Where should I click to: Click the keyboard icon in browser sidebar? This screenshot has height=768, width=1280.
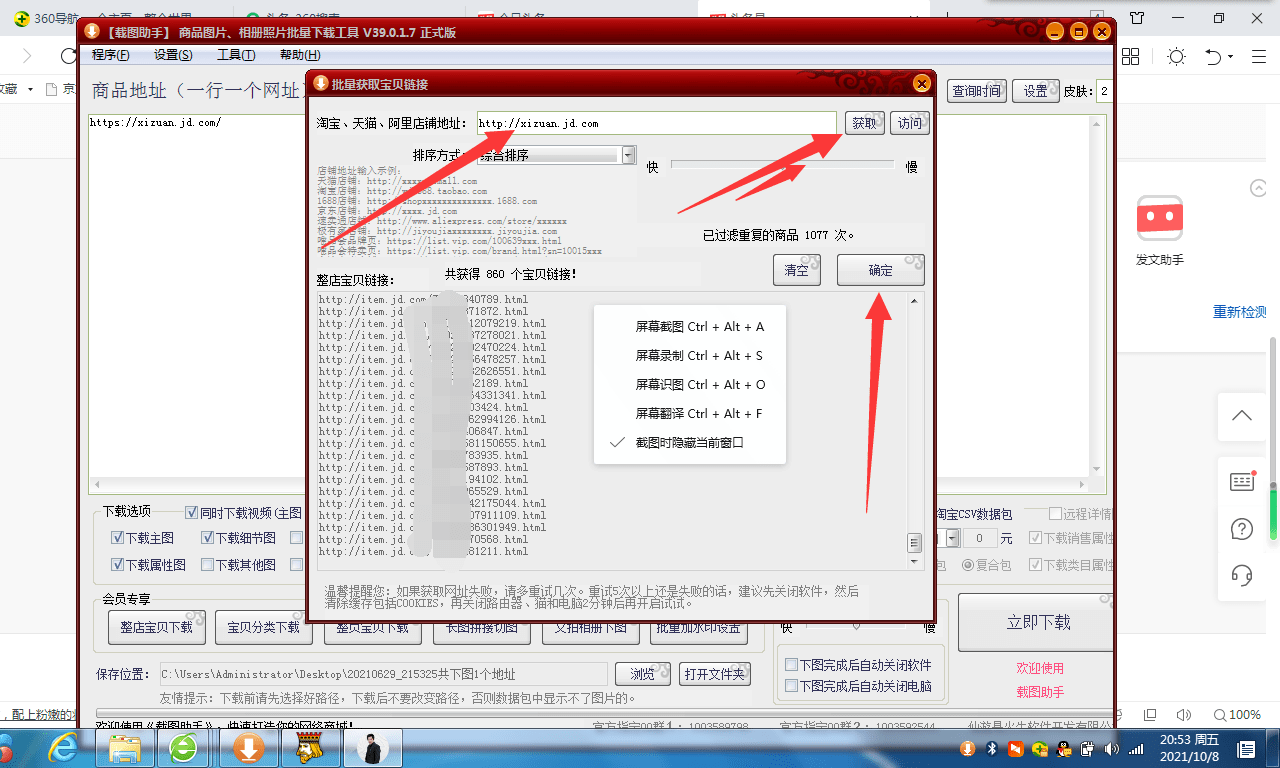pos(1242,482)
